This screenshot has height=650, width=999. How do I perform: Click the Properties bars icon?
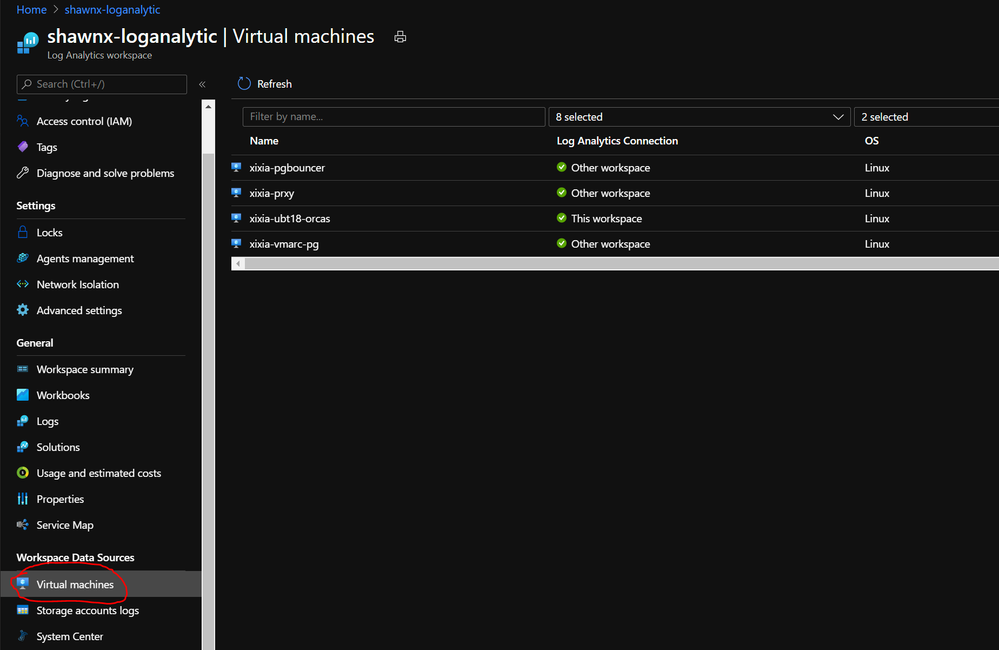[23, 499]
